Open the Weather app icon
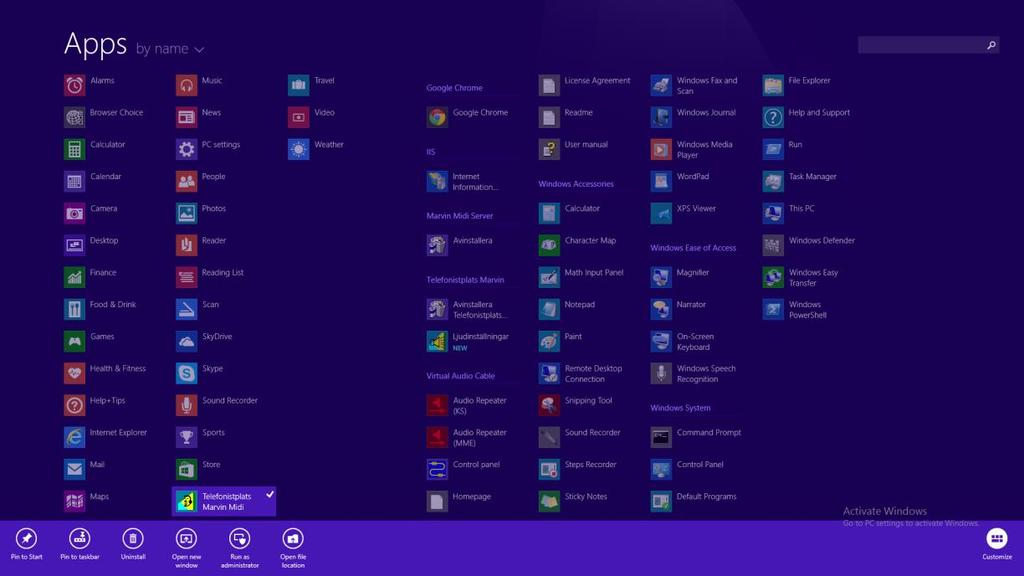 pyautogui.click(x=298, y=149)
